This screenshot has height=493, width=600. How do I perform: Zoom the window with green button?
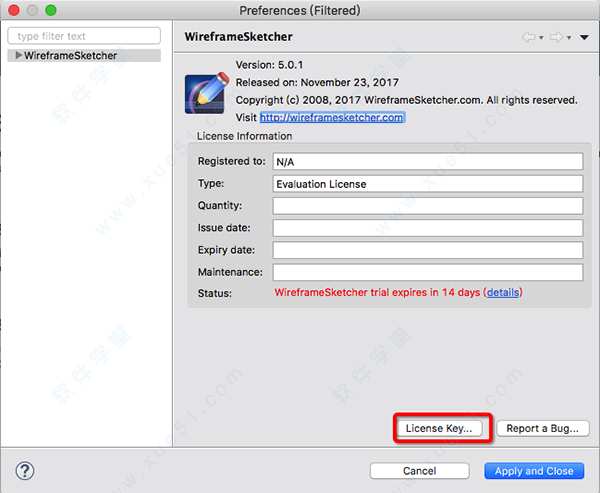click(51, 10)
